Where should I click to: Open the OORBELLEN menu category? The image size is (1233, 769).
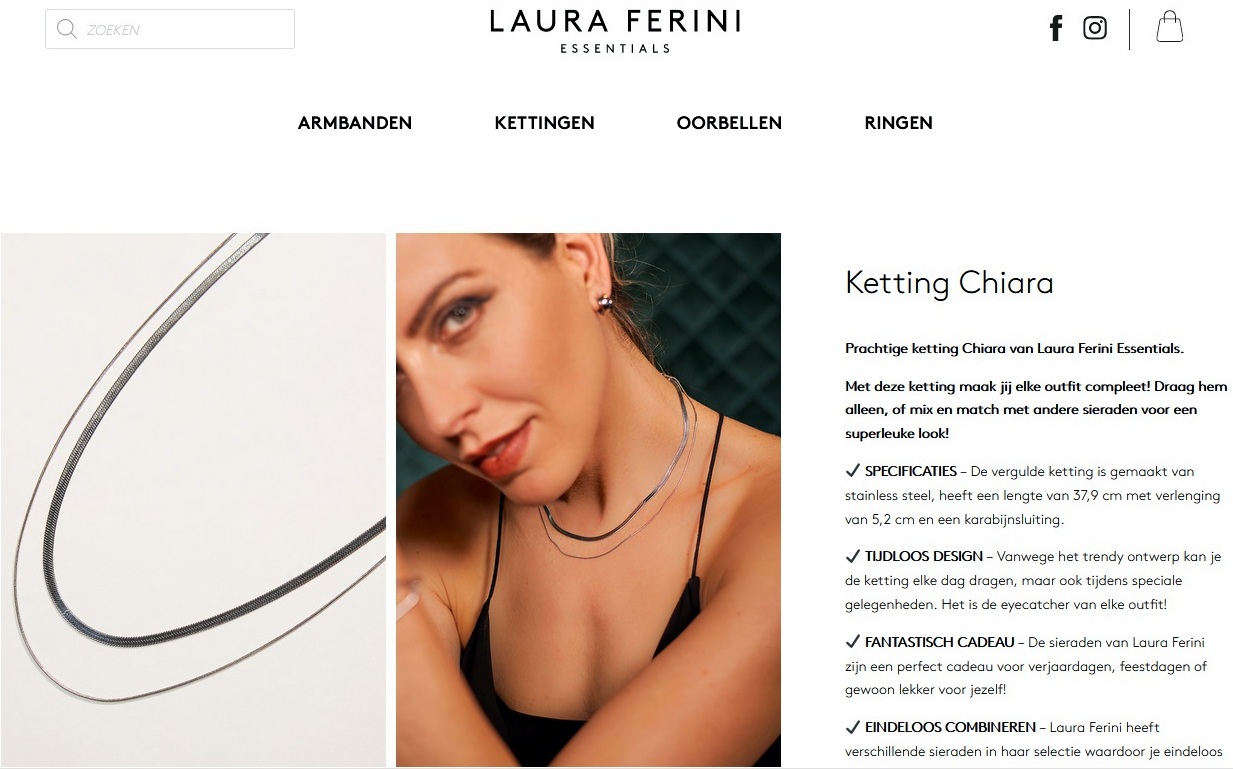[729, 123]
